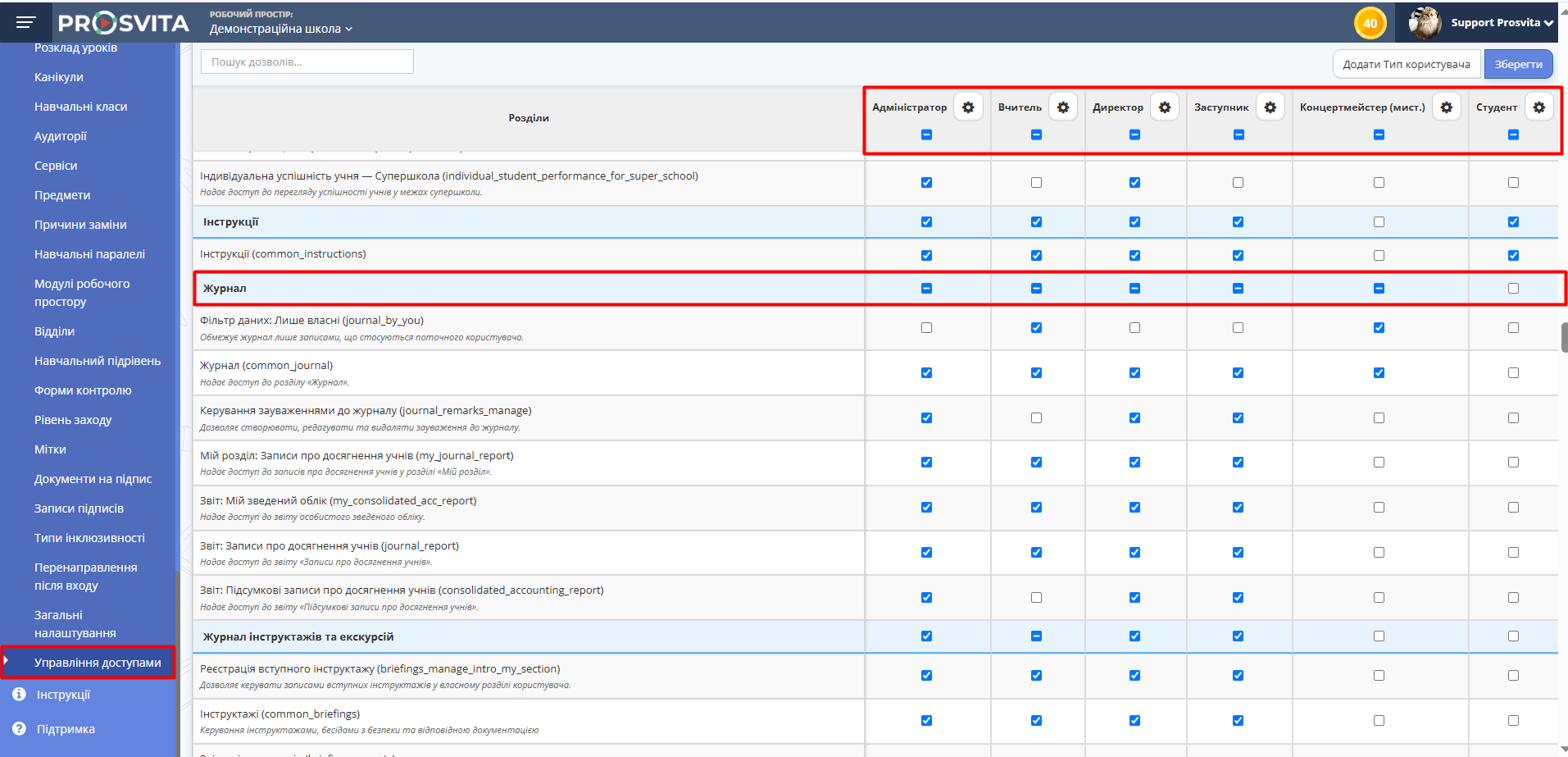Toggle all permissions under Заступник header

click(x=1238, y=135)
